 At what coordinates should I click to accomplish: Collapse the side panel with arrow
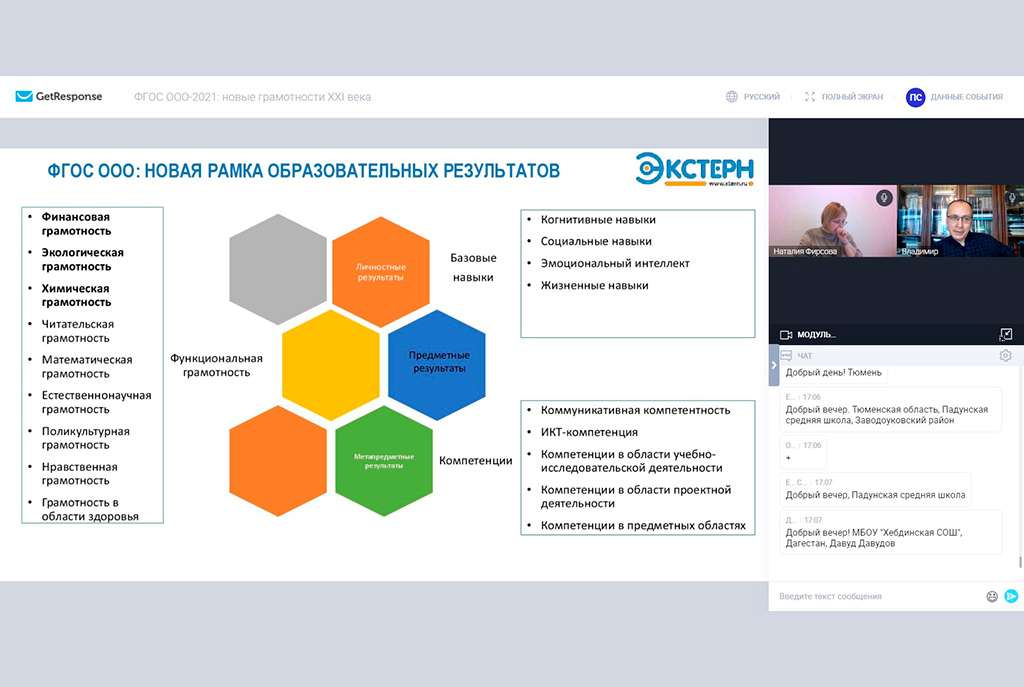(x=773, y=365)
